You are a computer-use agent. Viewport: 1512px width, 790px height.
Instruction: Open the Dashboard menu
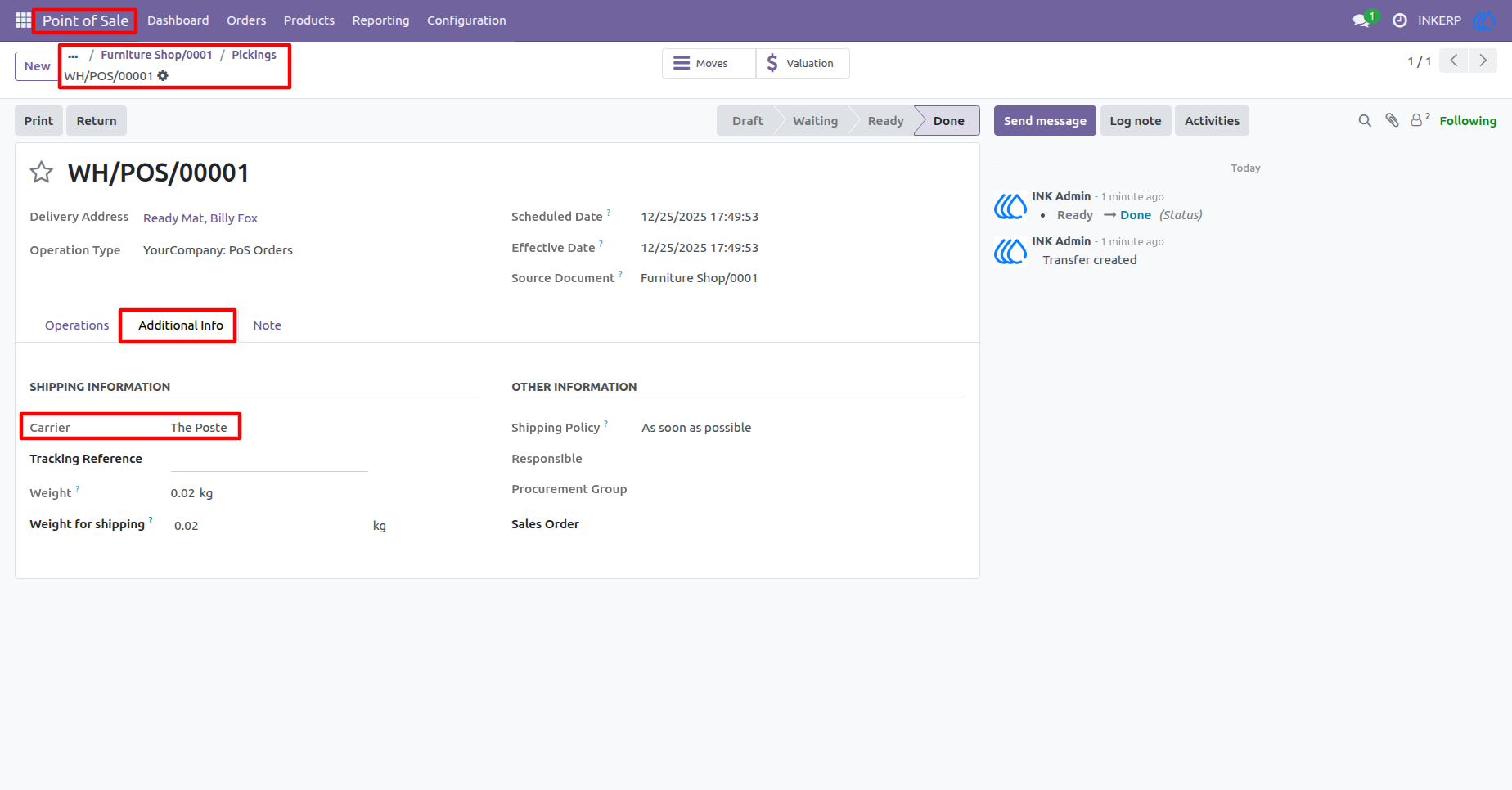pos(178,20)
